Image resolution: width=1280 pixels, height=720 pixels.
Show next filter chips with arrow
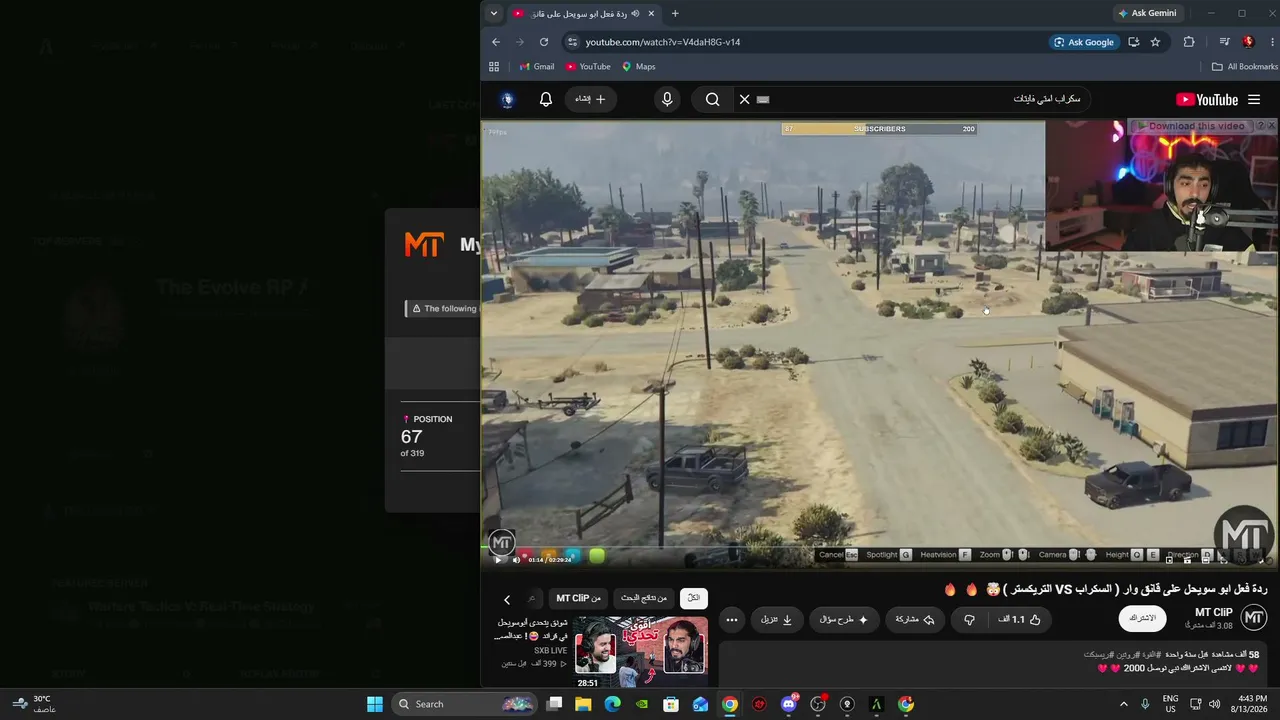pyautogui.click(x=507, y=600)
